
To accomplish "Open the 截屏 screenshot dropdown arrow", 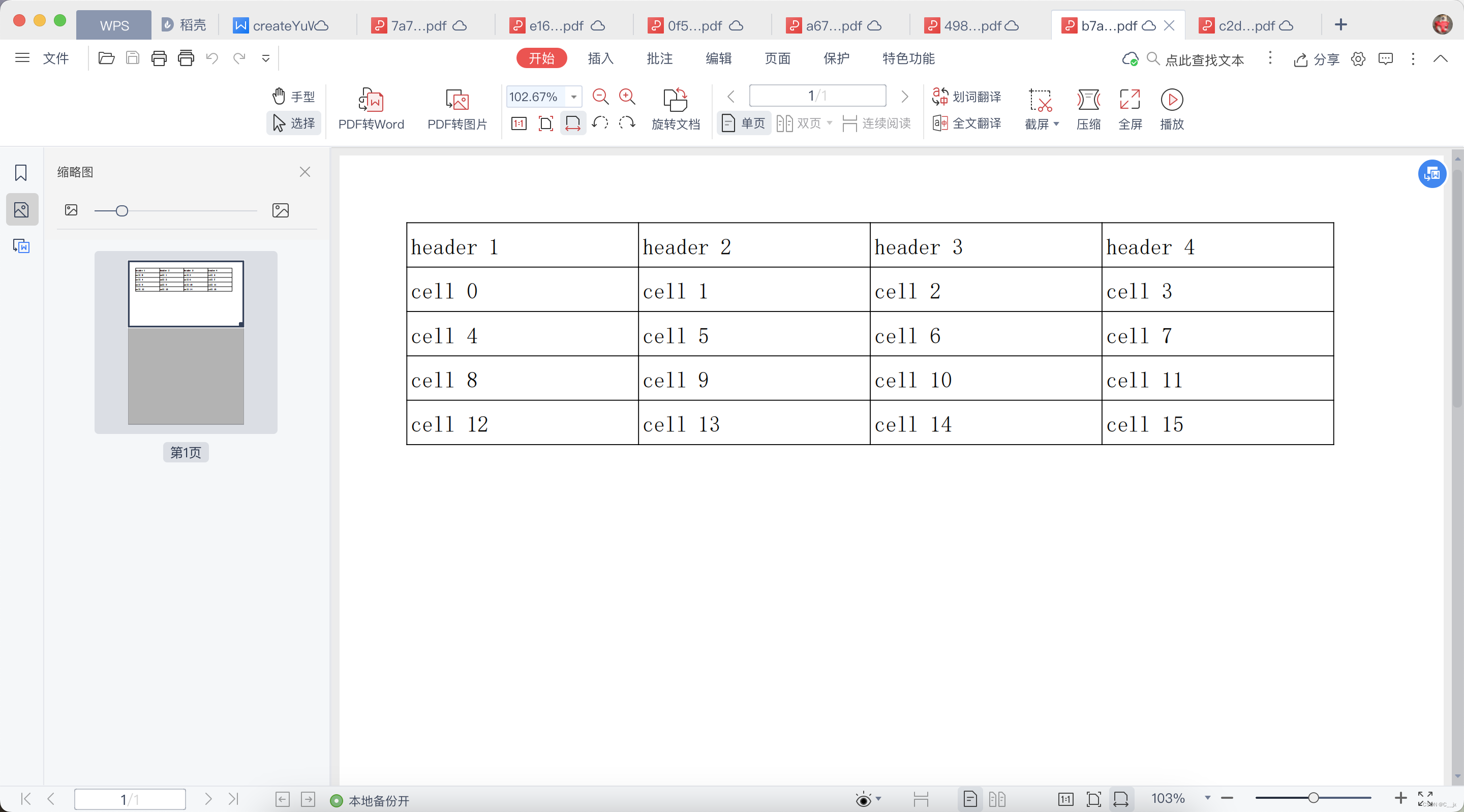I will (1056, 124).
